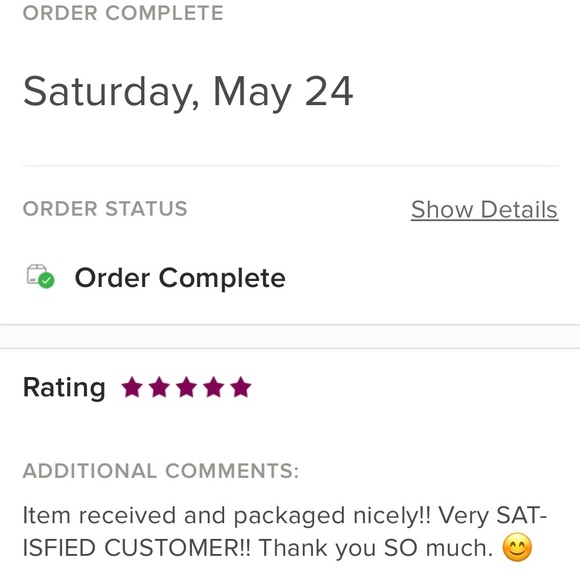Viewport: 580px width, 580px height.
Task: Select the fourth purple rating star
Action: tap(213, 387)
